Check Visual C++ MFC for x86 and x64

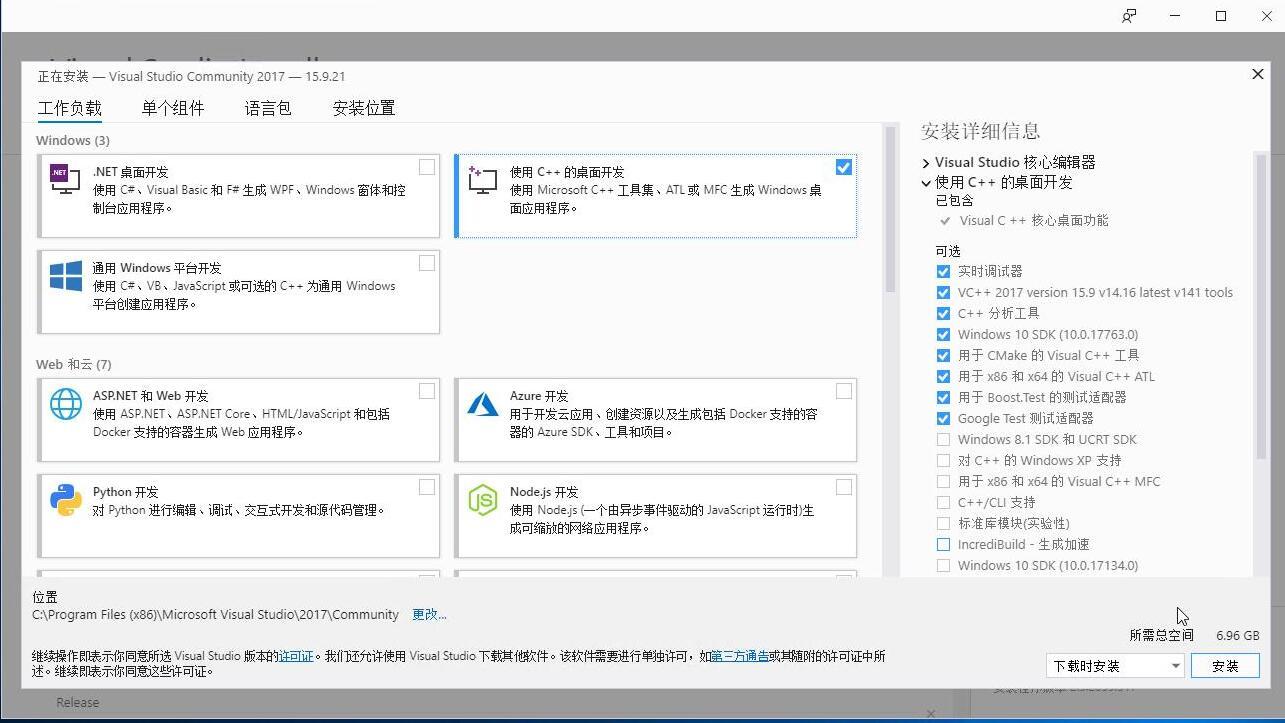tap(943, 481)
